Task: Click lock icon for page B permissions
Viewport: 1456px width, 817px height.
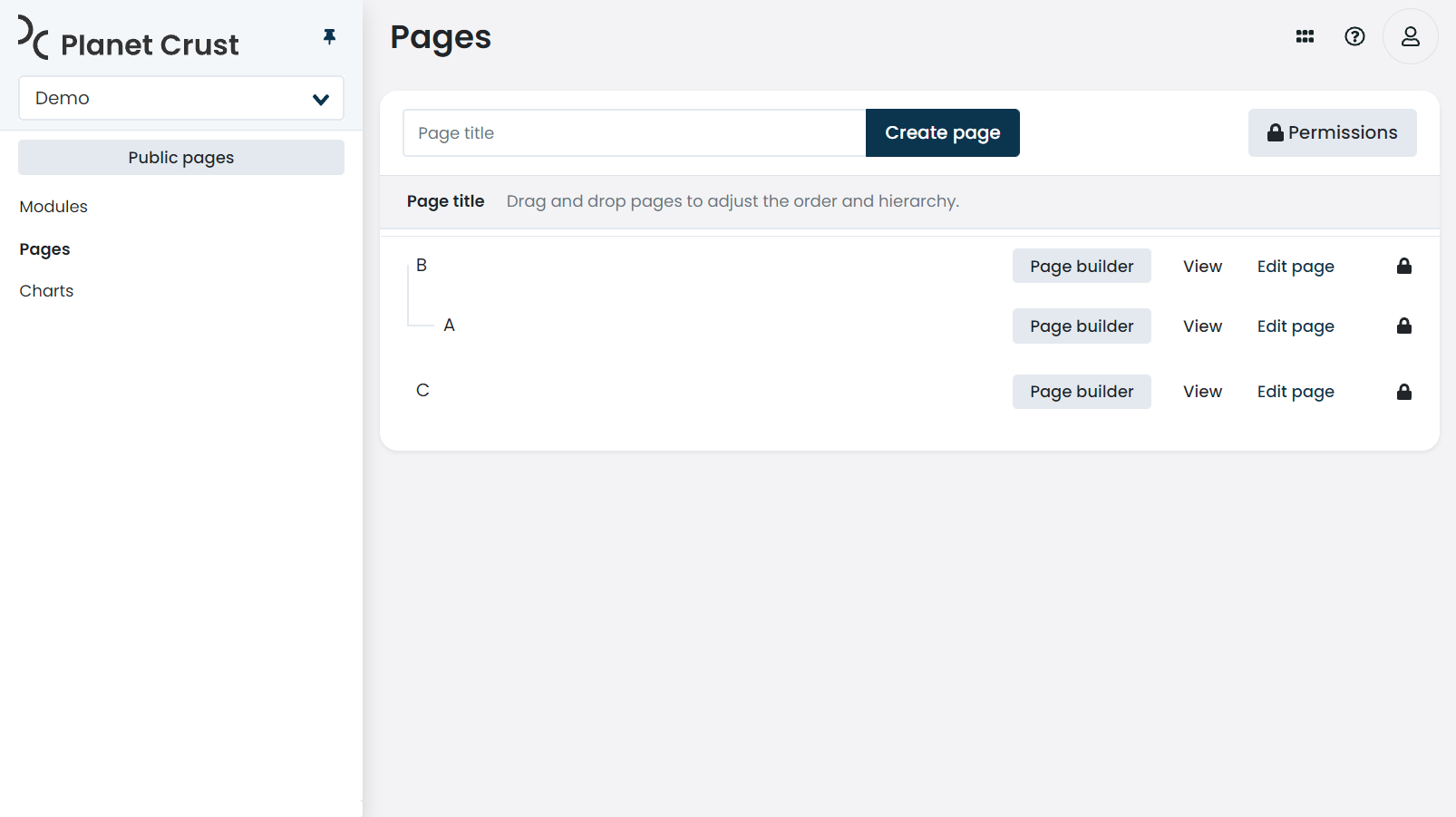Action: coord(1403,266)
